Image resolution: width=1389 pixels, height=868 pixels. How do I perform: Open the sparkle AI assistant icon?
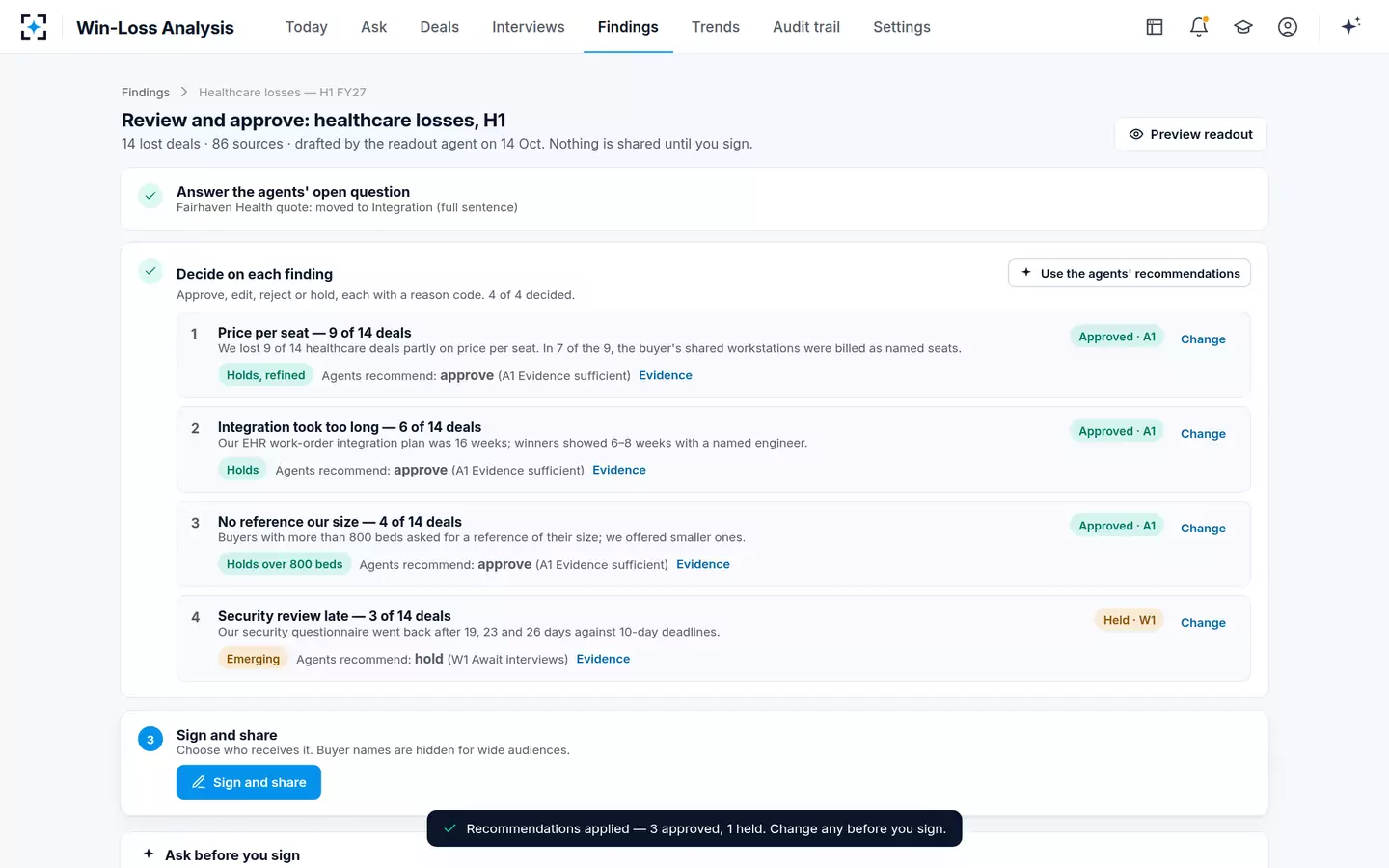click(1350, 26)
